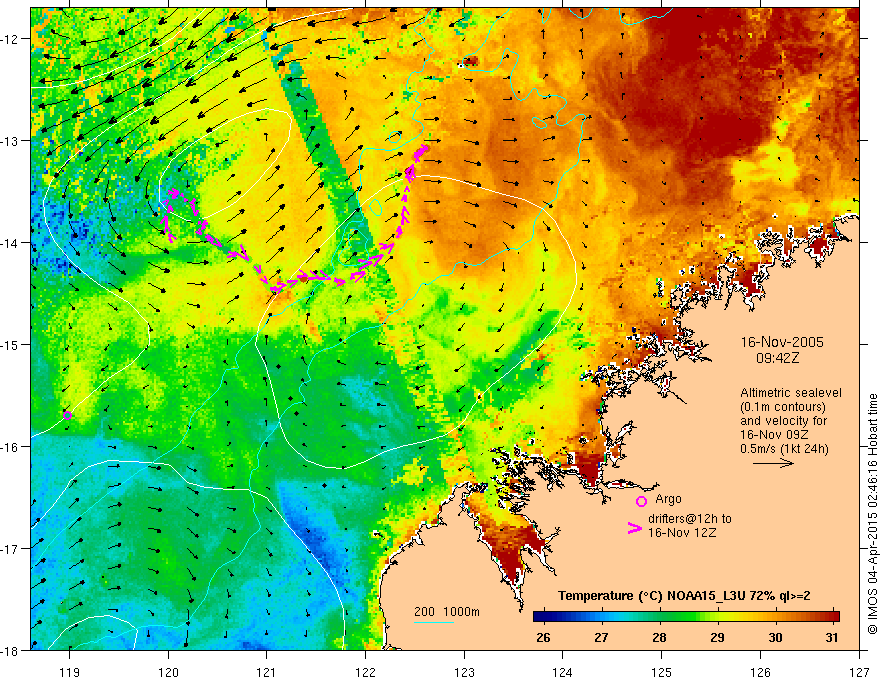Screen dimensions: 880x680
Task: Click the '16-Nov-2005' date text
Action: click(782, 342)
